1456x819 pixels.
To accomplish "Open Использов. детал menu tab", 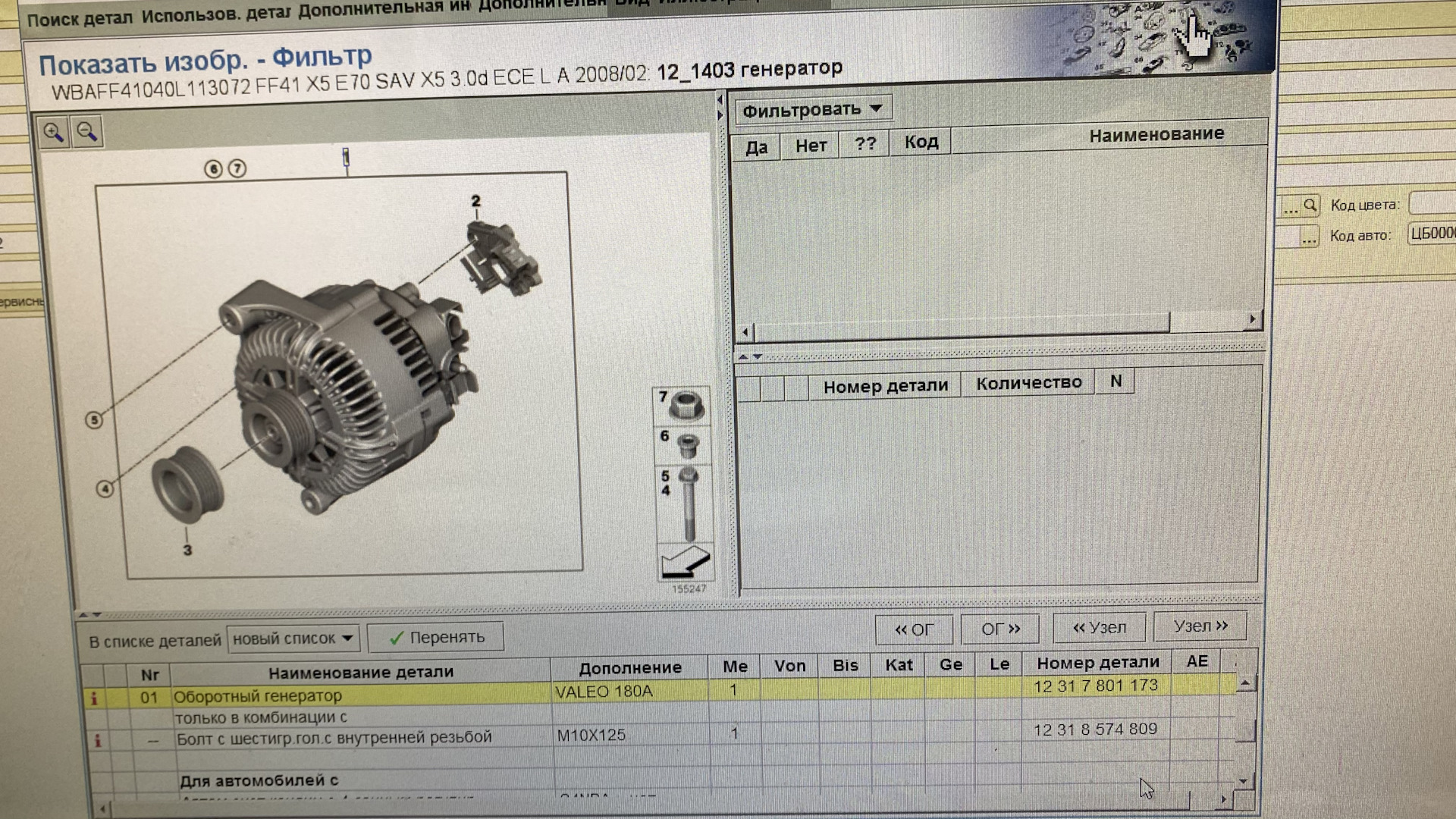I will [215, 14].
